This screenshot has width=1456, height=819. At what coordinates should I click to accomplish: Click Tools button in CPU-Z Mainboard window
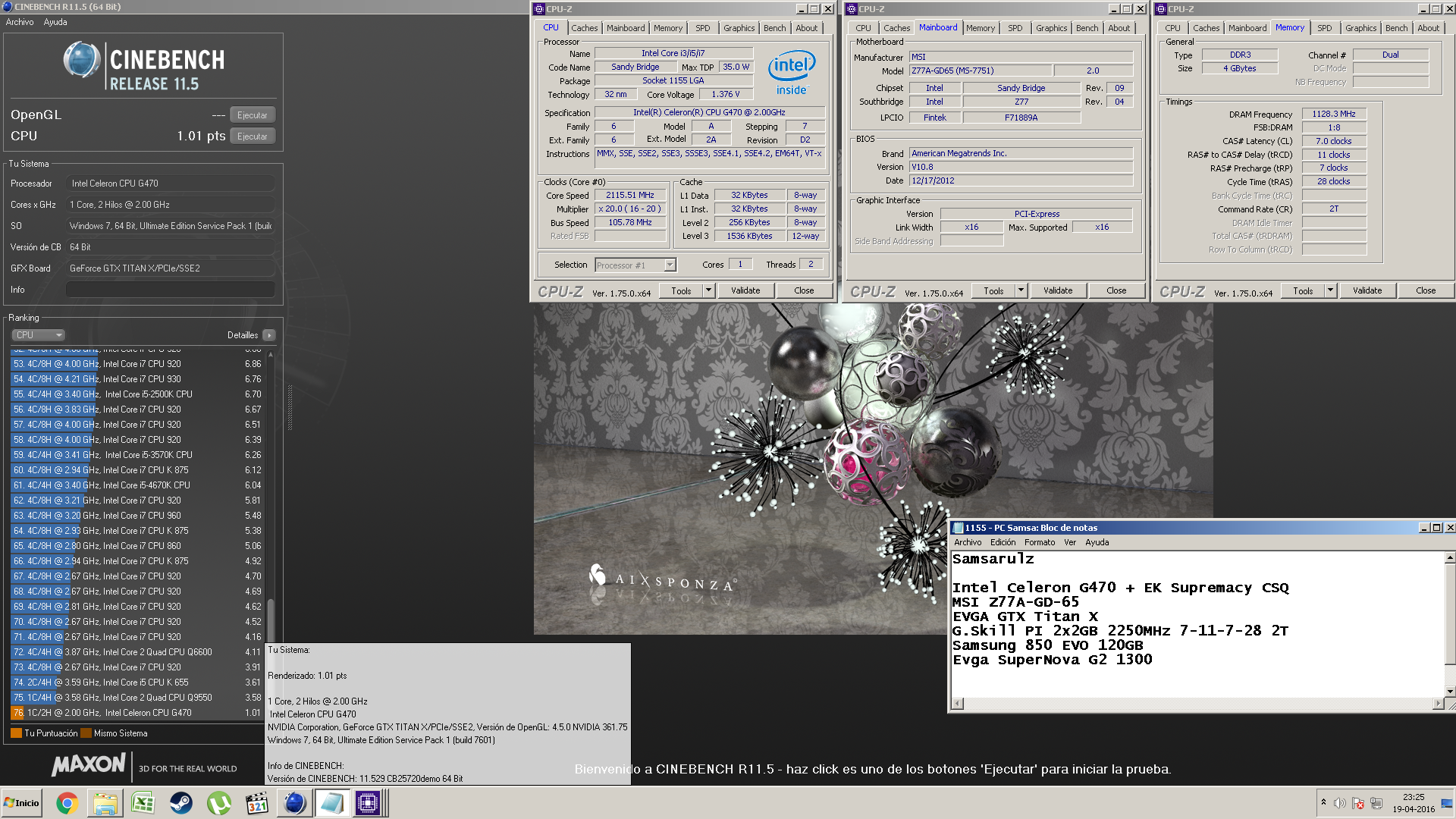click(x=993, y=290)
